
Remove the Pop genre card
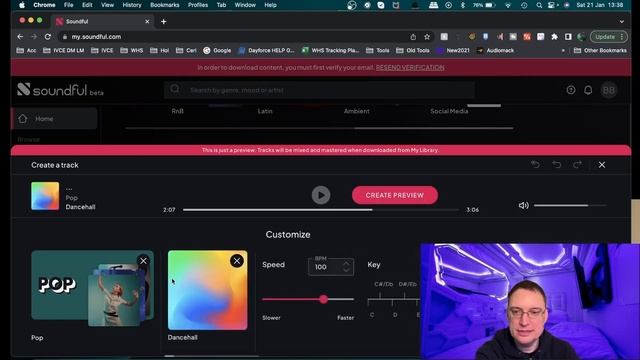click(143, 261)
